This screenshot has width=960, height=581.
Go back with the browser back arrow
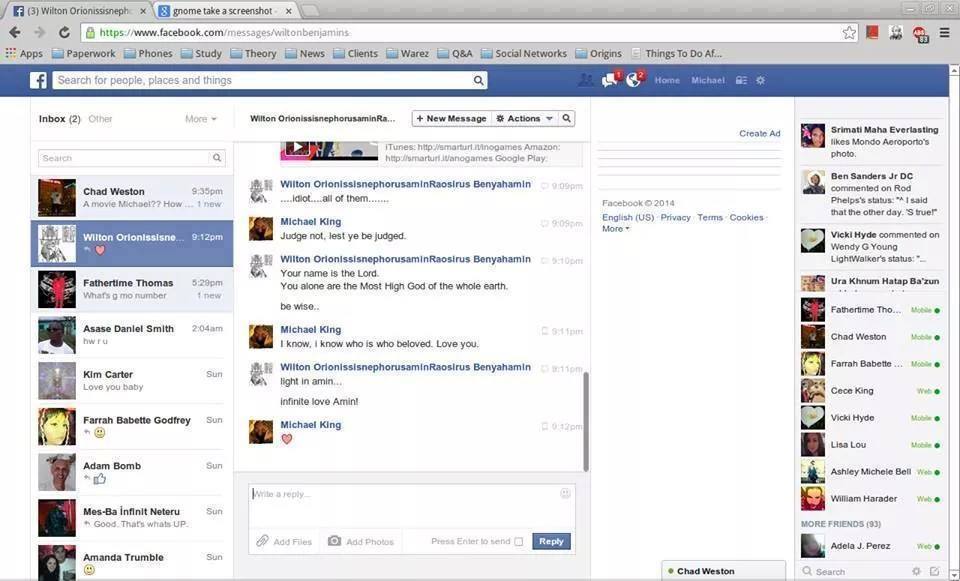[x=15, y=32]
